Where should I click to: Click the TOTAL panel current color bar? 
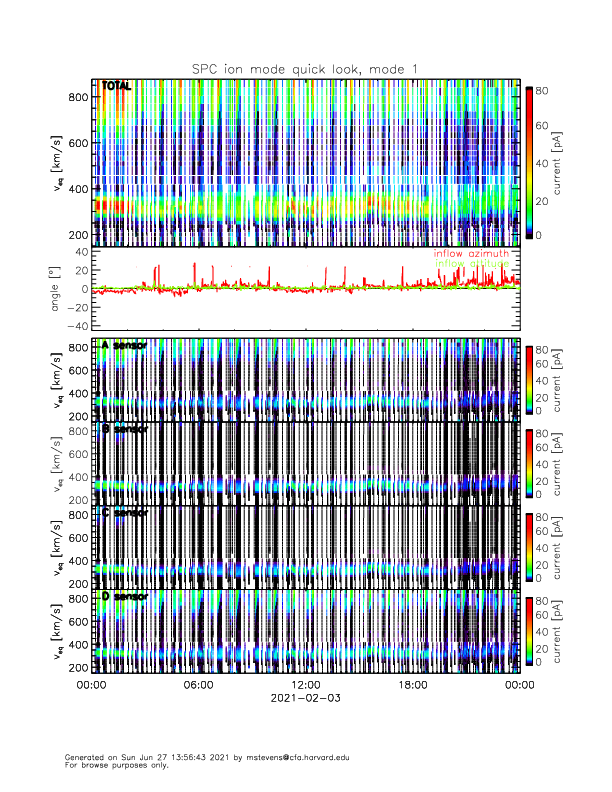(529, 161)
